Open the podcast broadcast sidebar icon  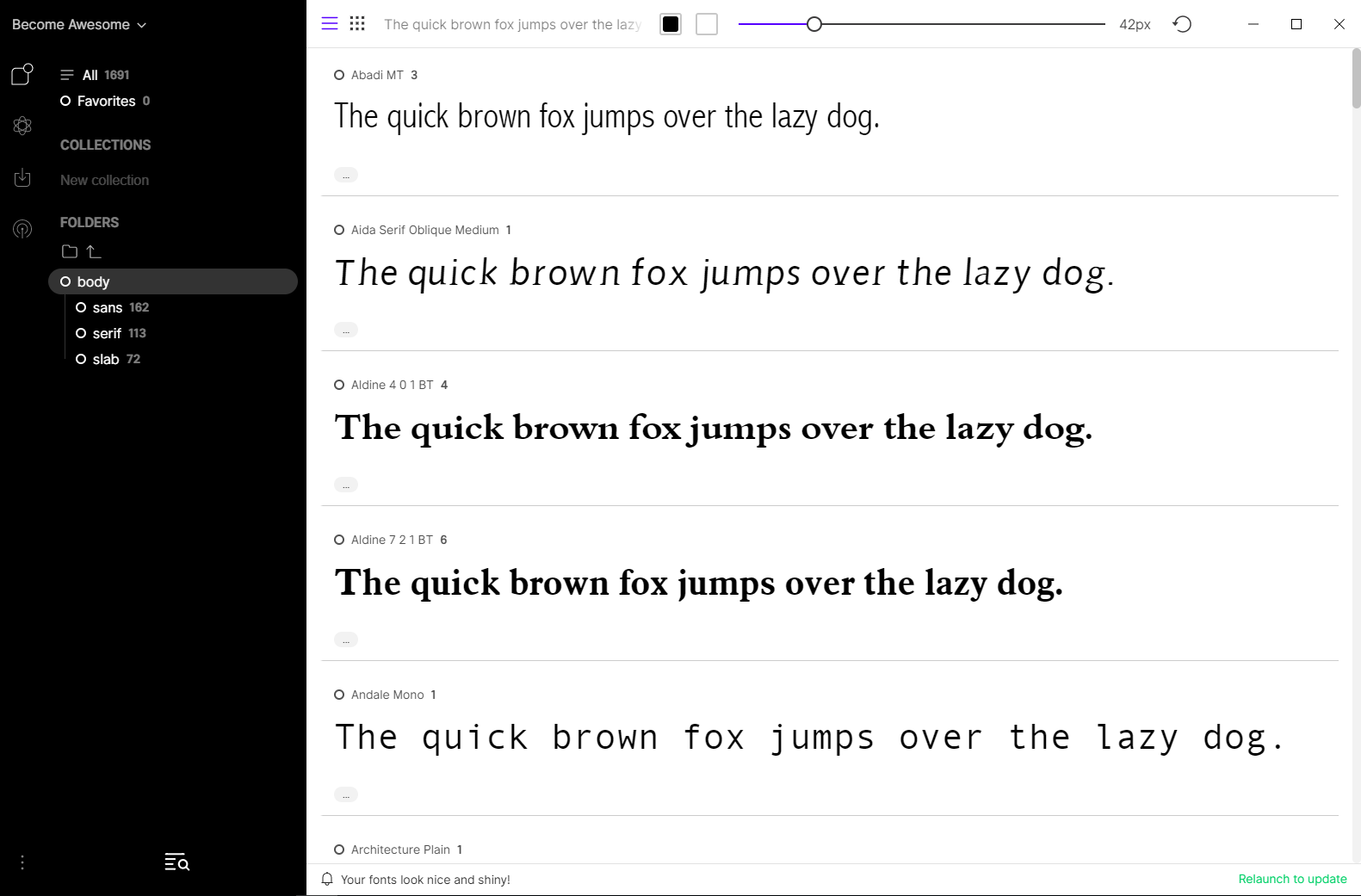[x=22, y=229]
